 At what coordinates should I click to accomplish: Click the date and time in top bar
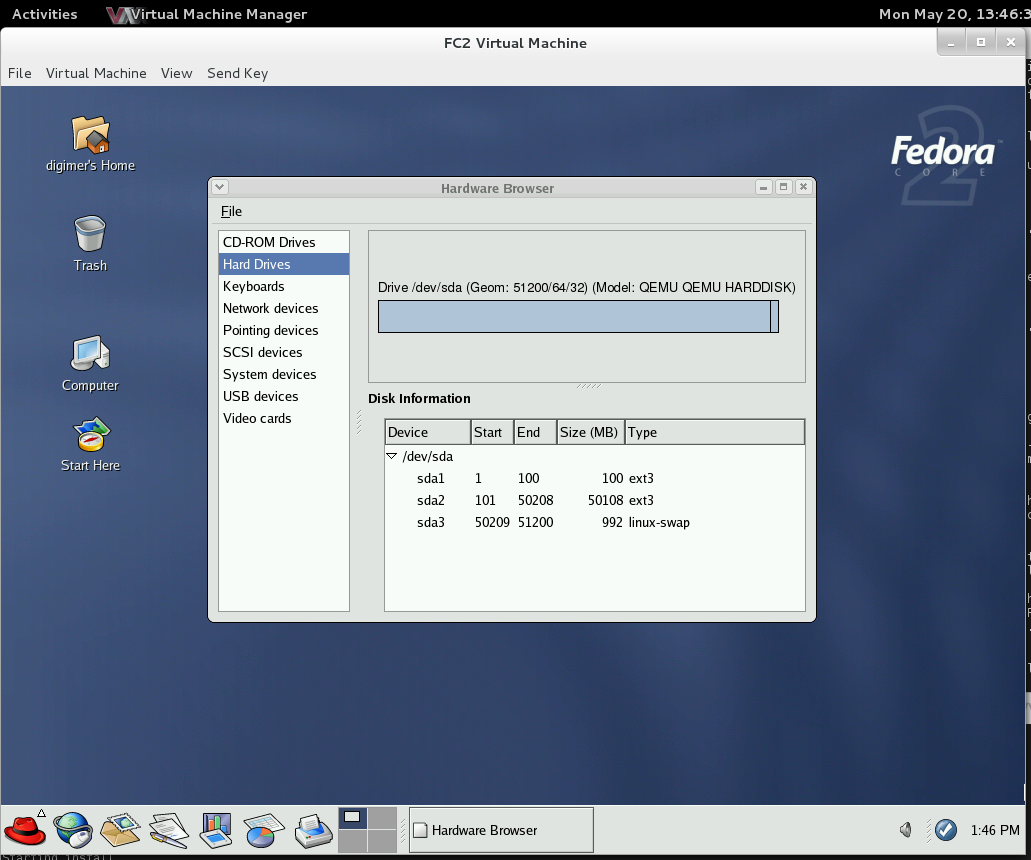pos(954,14)
